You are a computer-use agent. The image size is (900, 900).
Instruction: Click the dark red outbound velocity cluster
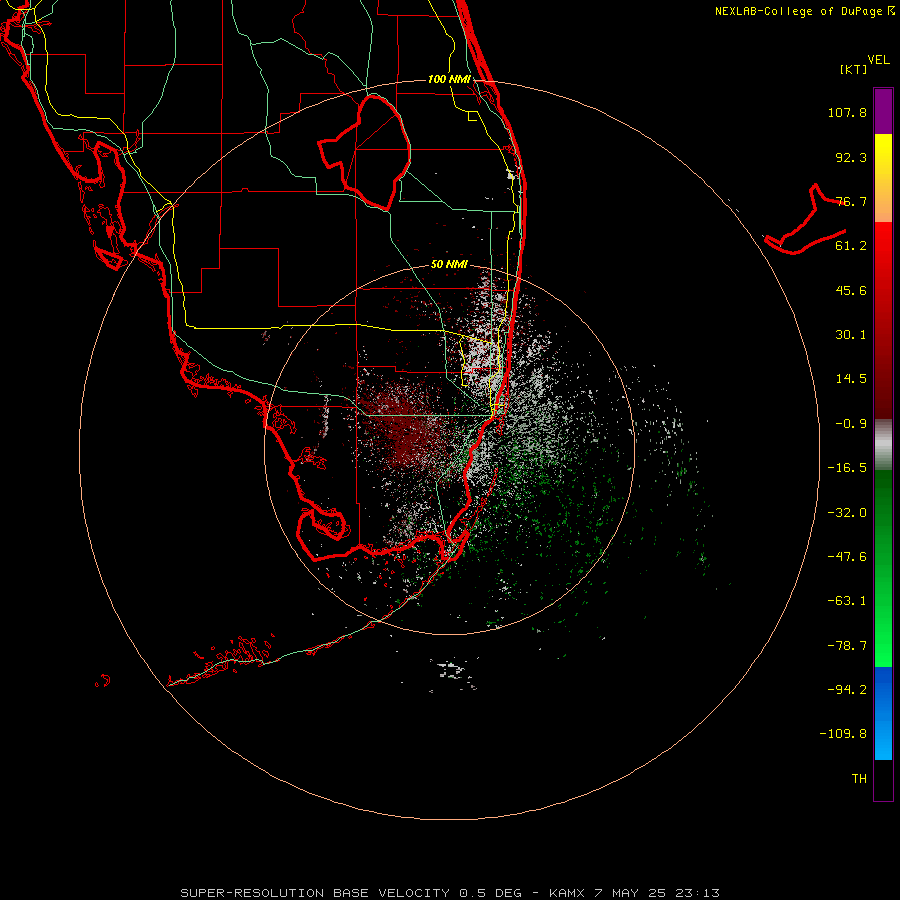click(x=410, y=428)
